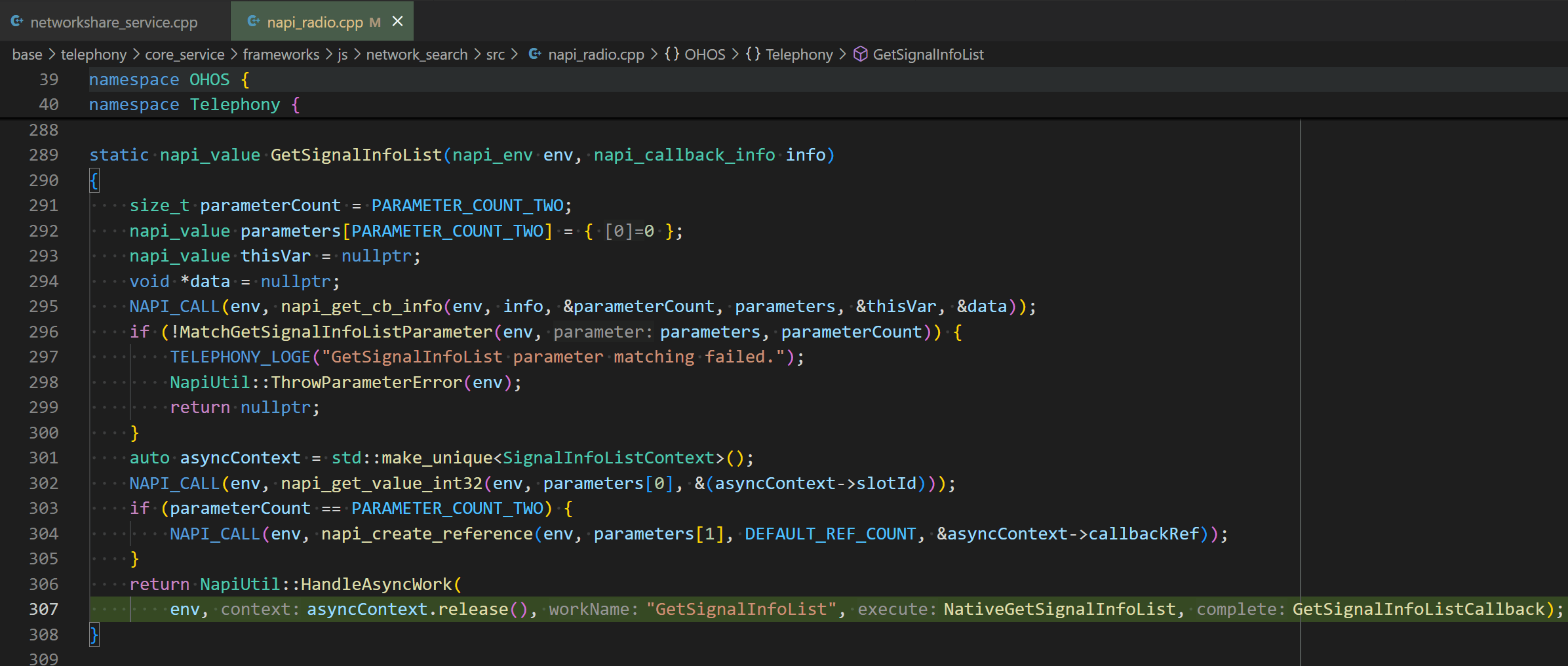Click line number 303 in gutter
The height and width of the screenshot is (666, 1568).
pyautogui.click(x=44, y=509)
